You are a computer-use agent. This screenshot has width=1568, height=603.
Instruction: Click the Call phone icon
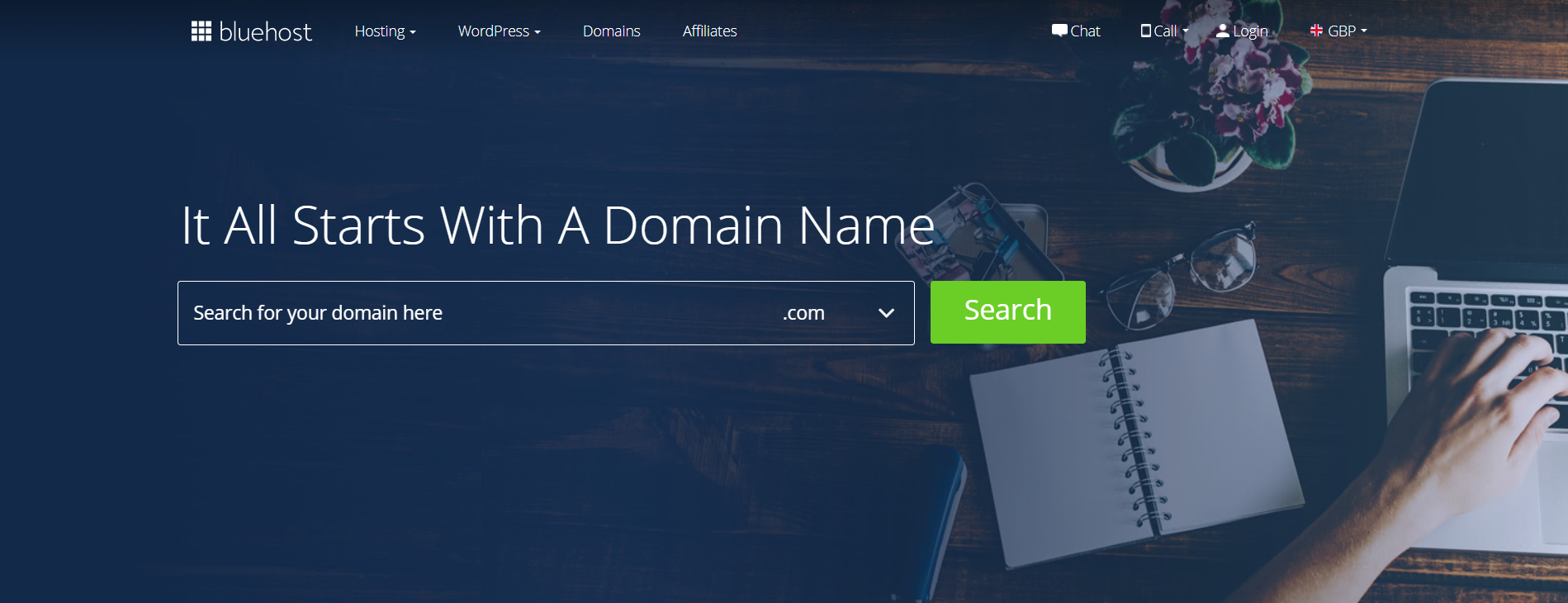click(x=1145, y=31)
